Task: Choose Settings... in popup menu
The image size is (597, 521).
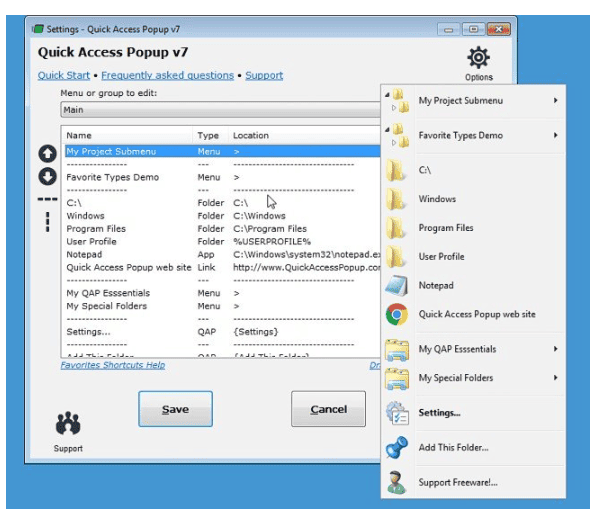Action: 473,413
